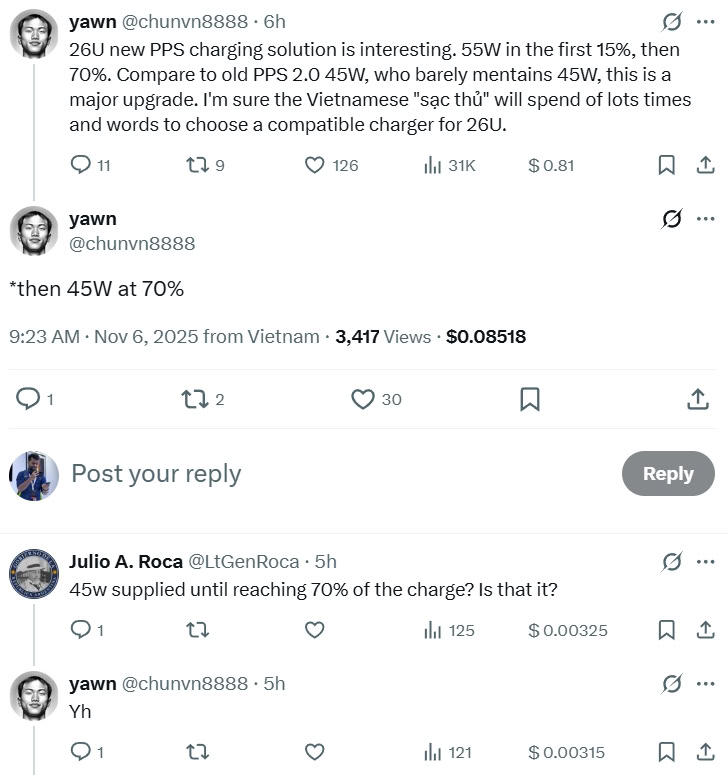Open Julio A. Roca's profile name
The width and height of the screenshot is (728, 775).
[124, 562]
